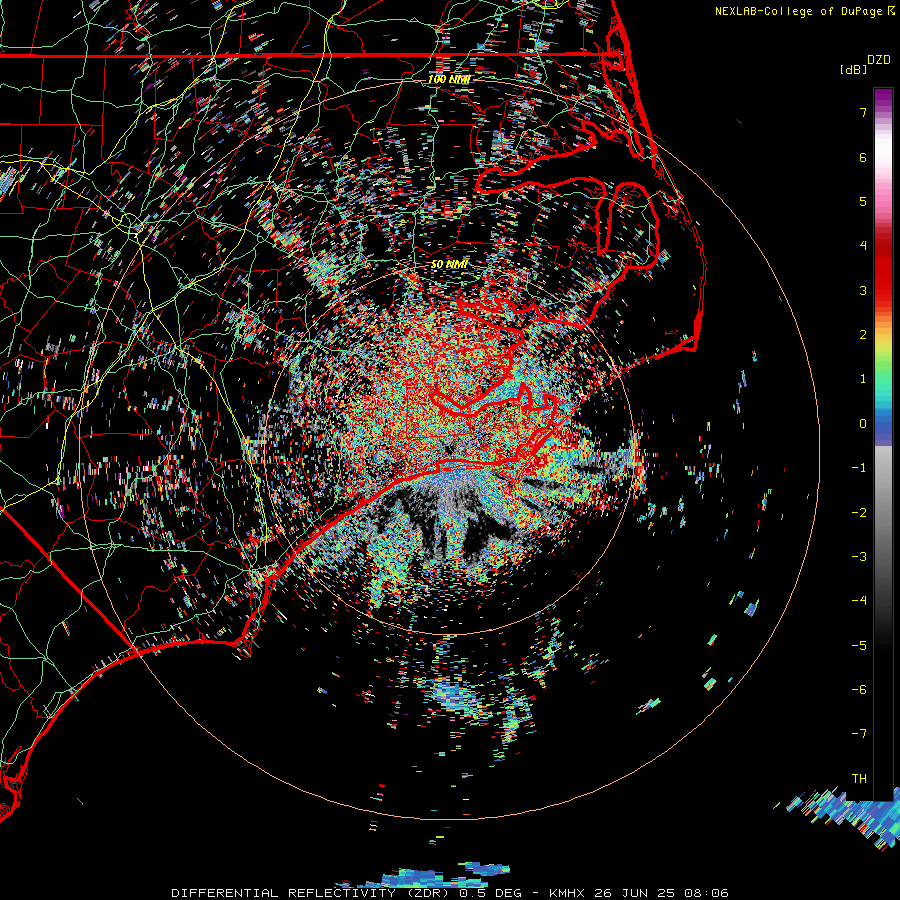Viewport: 900px width, 900px height.
Task: Click the TH threshold label on scale
Action: click(859, 778)
